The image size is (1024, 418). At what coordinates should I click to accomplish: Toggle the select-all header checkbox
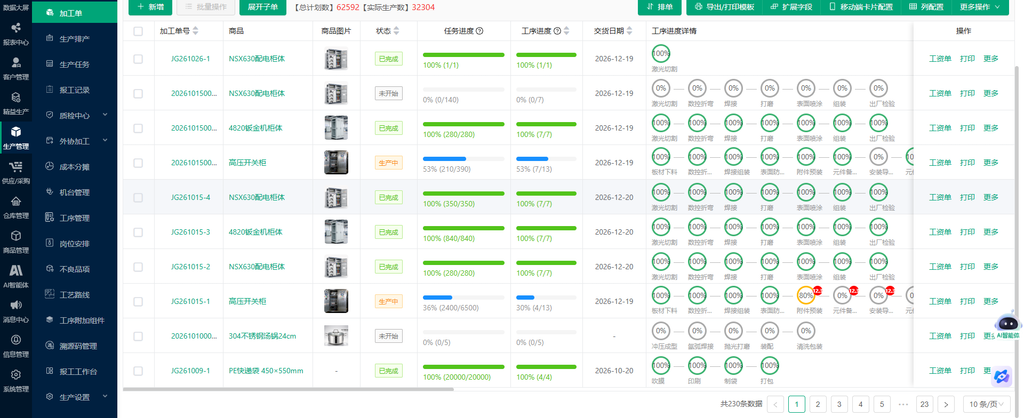coord(138,31)
